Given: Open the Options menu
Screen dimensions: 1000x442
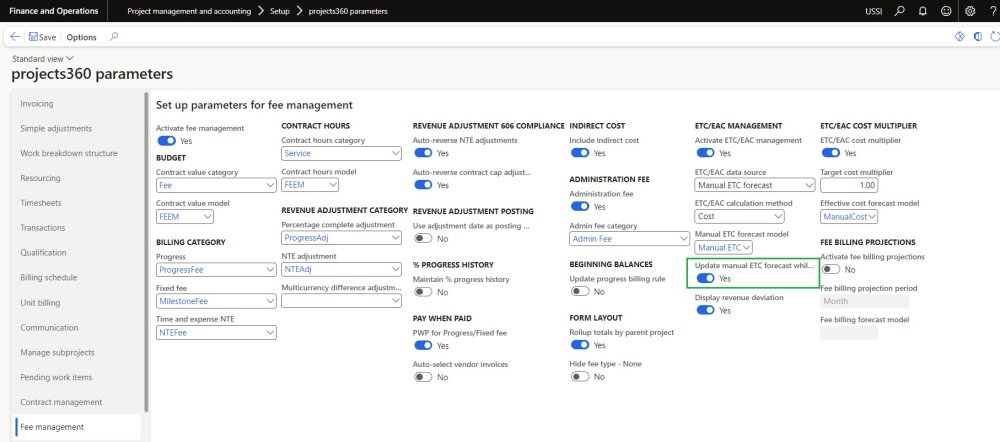Looking at the screenshot, I should (81, 37).
